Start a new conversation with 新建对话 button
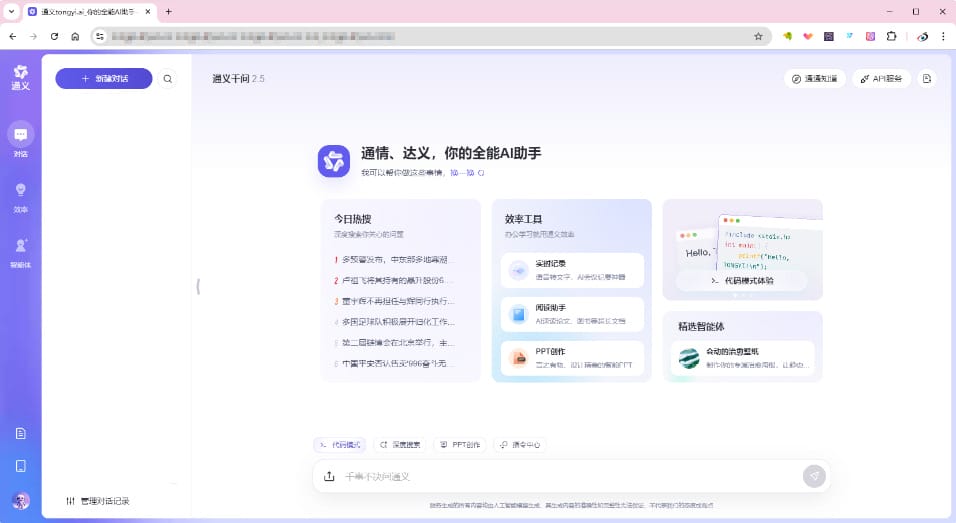 pos(104,79)
